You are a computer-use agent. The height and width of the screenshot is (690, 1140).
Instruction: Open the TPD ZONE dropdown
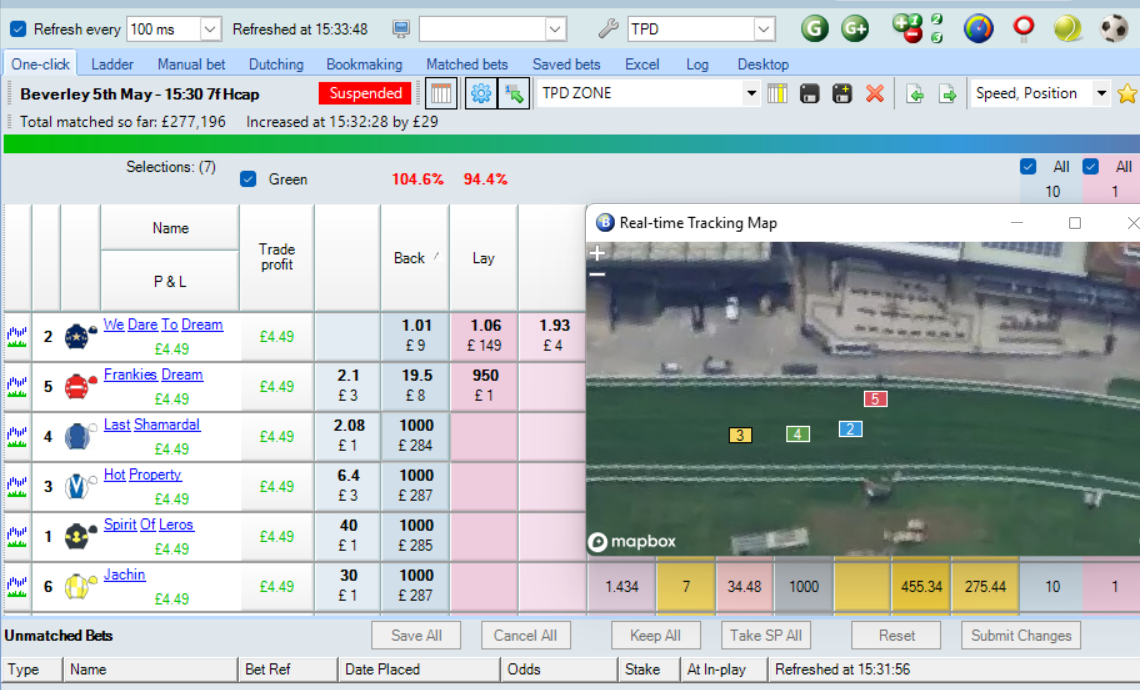click(x=751, y=94)
